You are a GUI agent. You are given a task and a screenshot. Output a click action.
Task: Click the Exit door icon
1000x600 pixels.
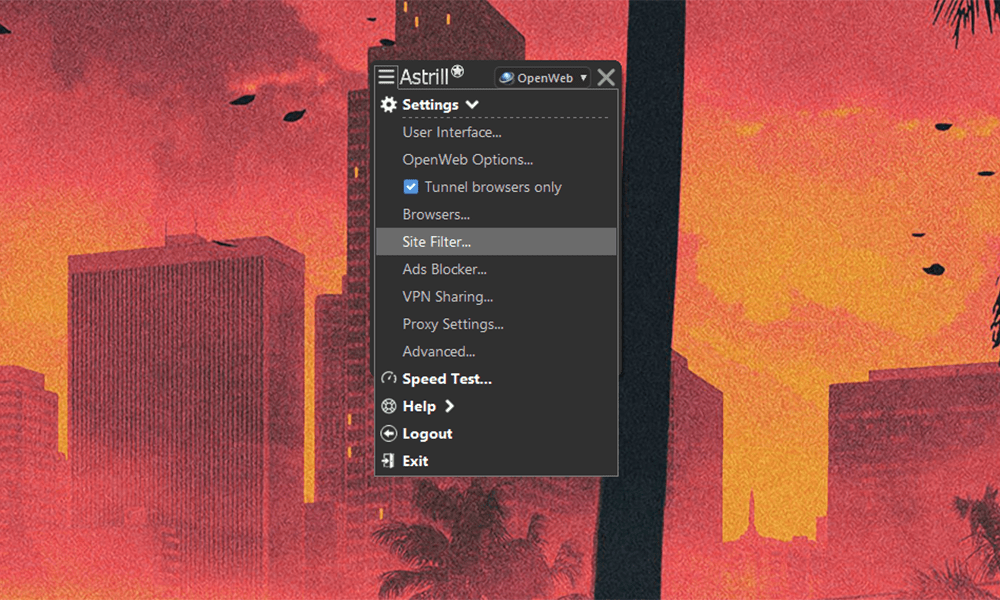388,461
